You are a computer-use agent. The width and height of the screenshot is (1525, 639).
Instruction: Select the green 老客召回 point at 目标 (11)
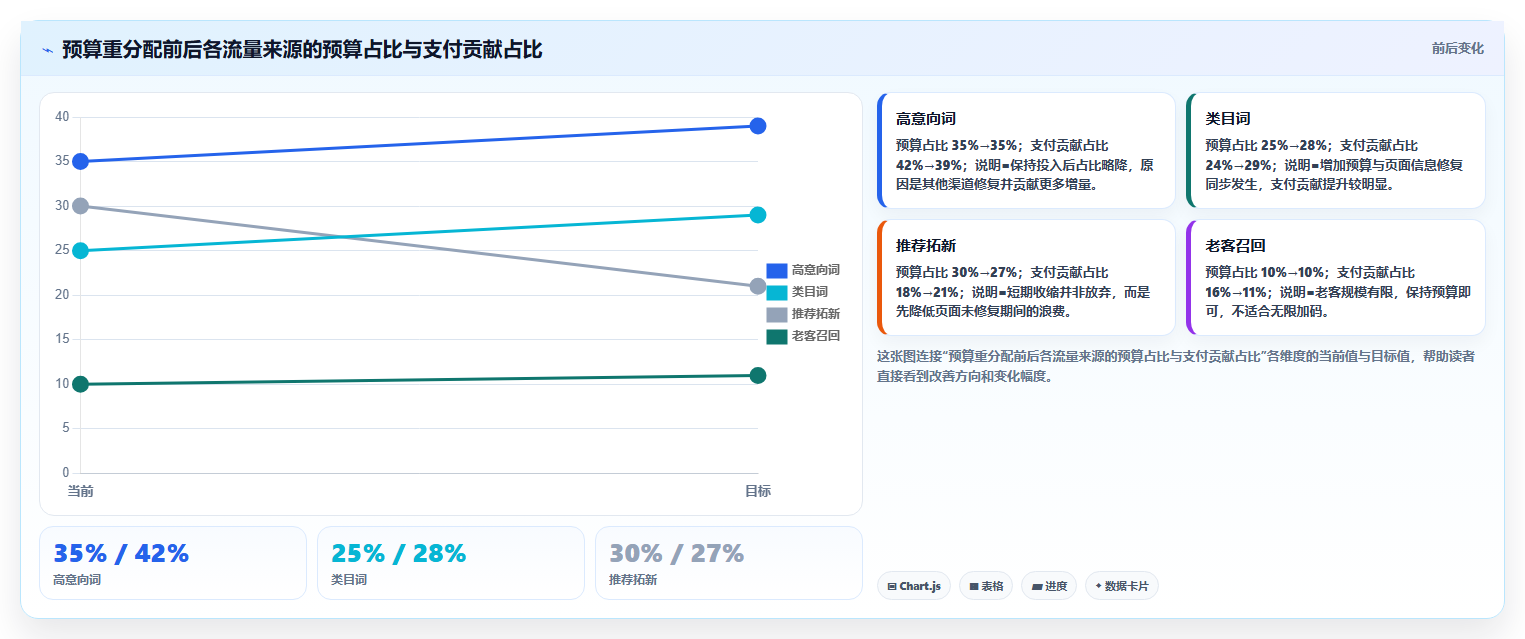758,375
